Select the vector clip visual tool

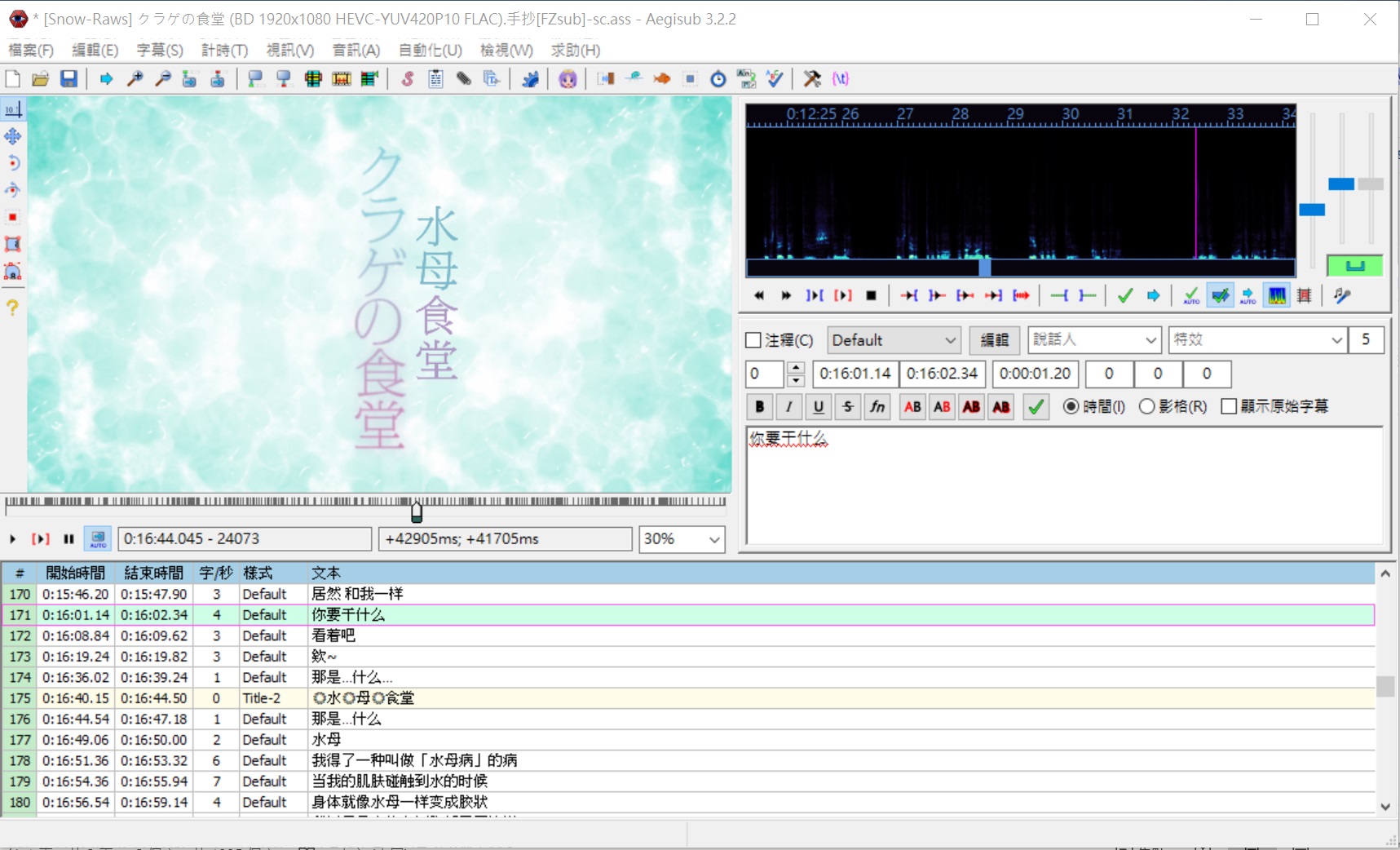click(x=13, y=271)
